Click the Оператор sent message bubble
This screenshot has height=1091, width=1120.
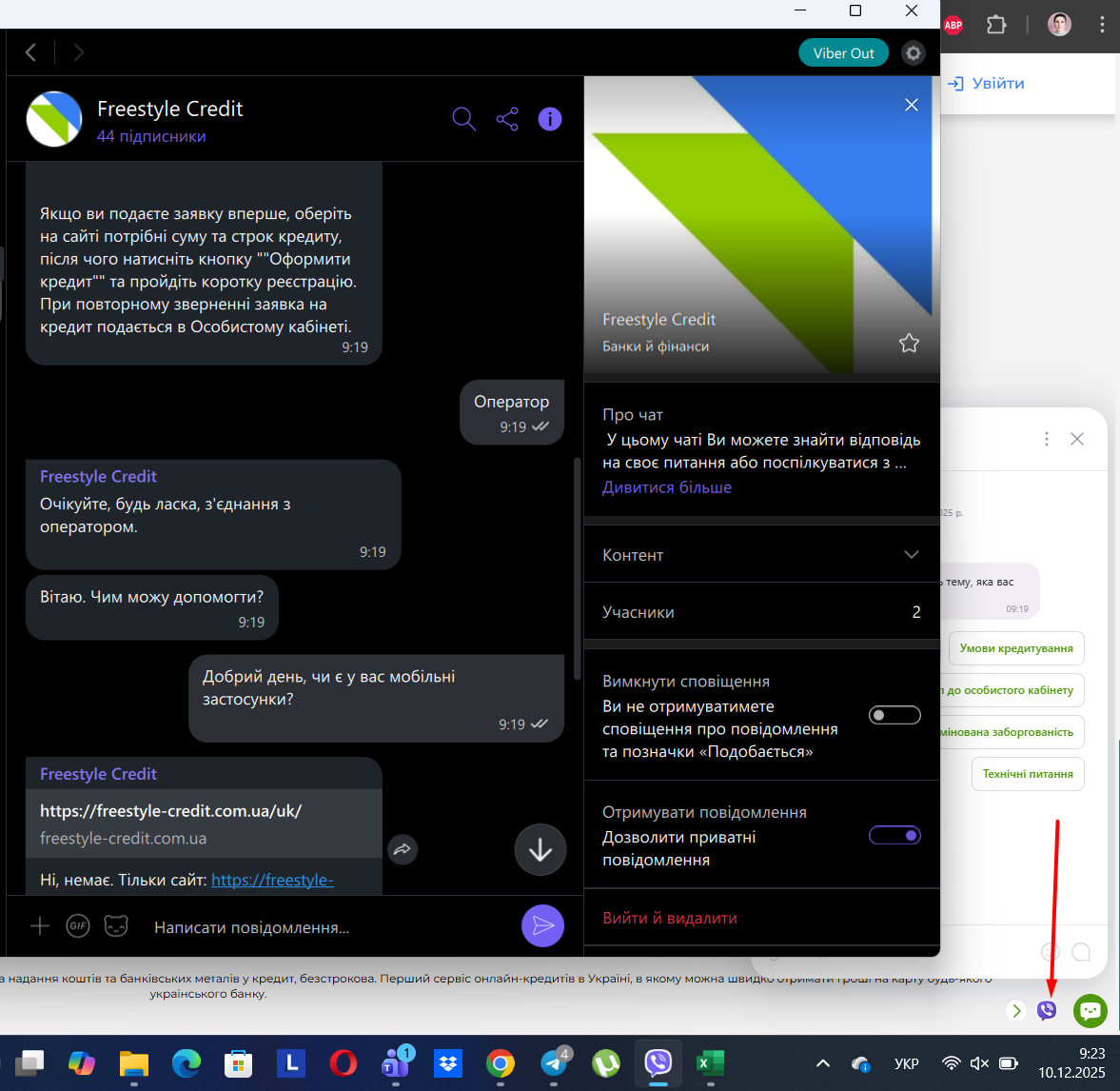click(511, 412)
